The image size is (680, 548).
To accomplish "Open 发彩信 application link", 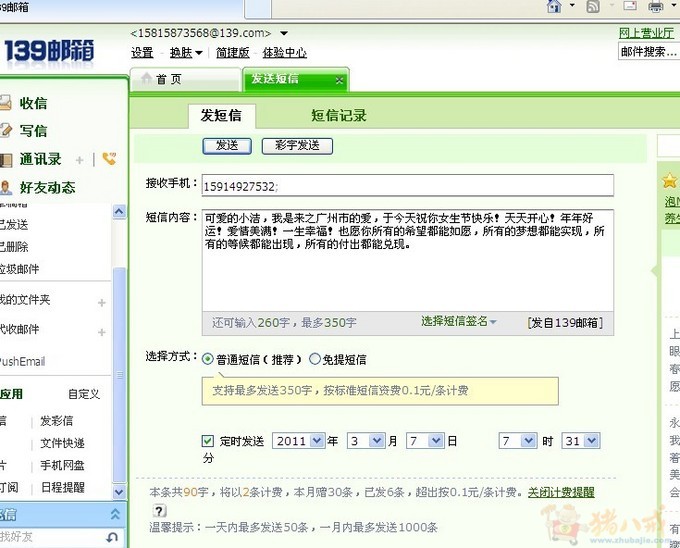I will pyautogui.click(x=56, y=421).
